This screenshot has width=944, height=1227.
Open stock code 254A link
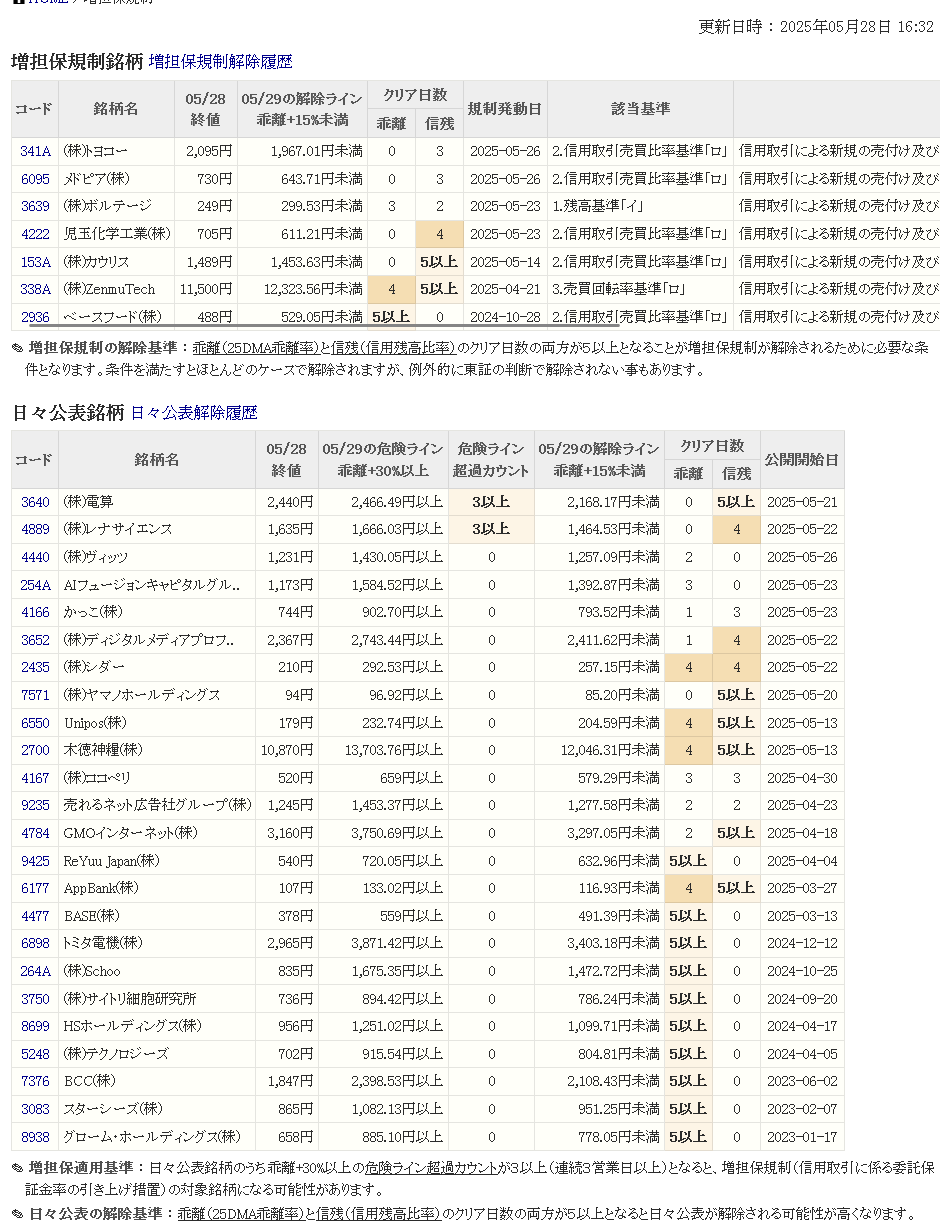(x=35, y=585)
